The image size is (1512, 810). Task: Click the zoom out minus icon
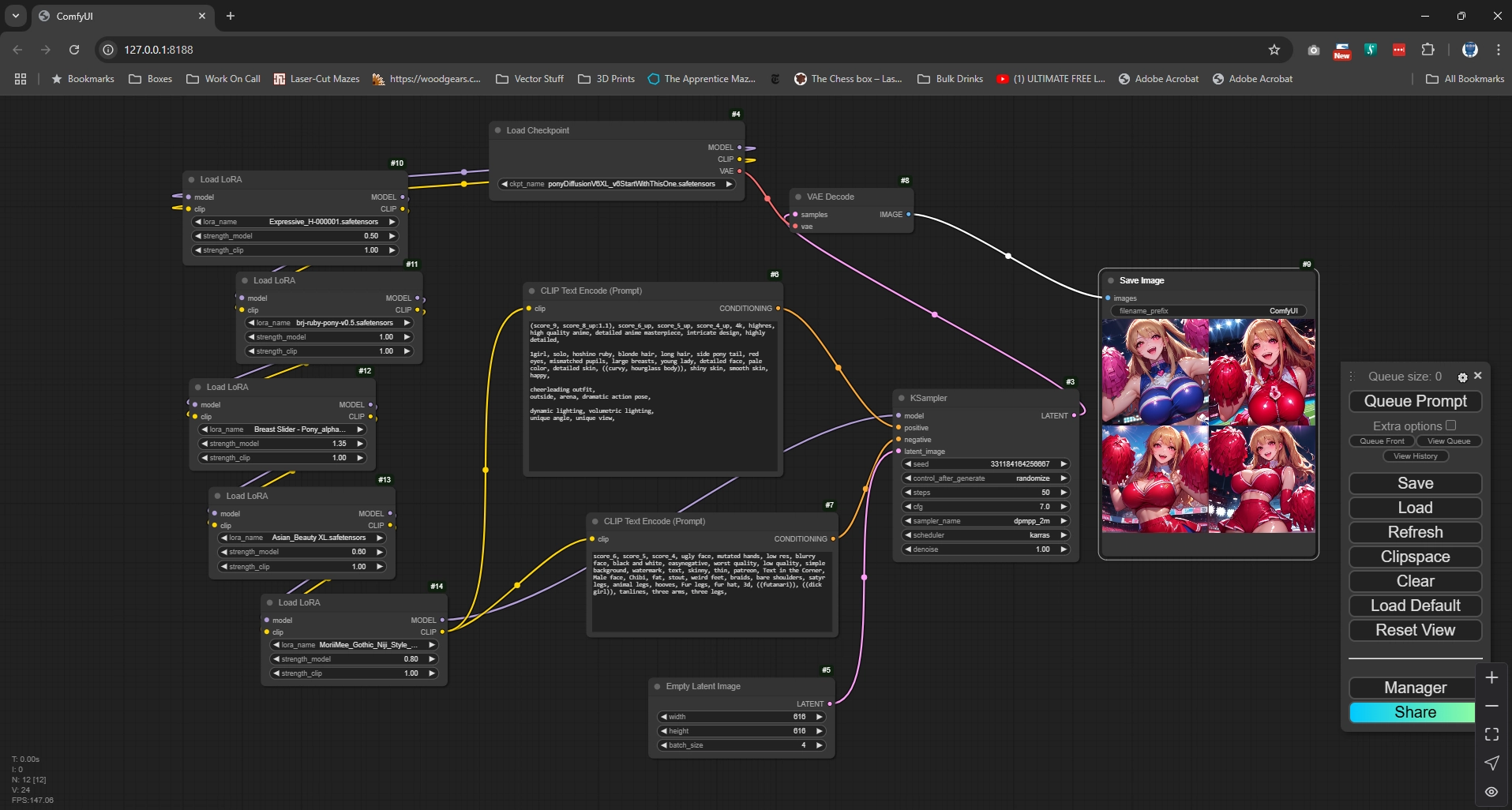coord(1491,707)
